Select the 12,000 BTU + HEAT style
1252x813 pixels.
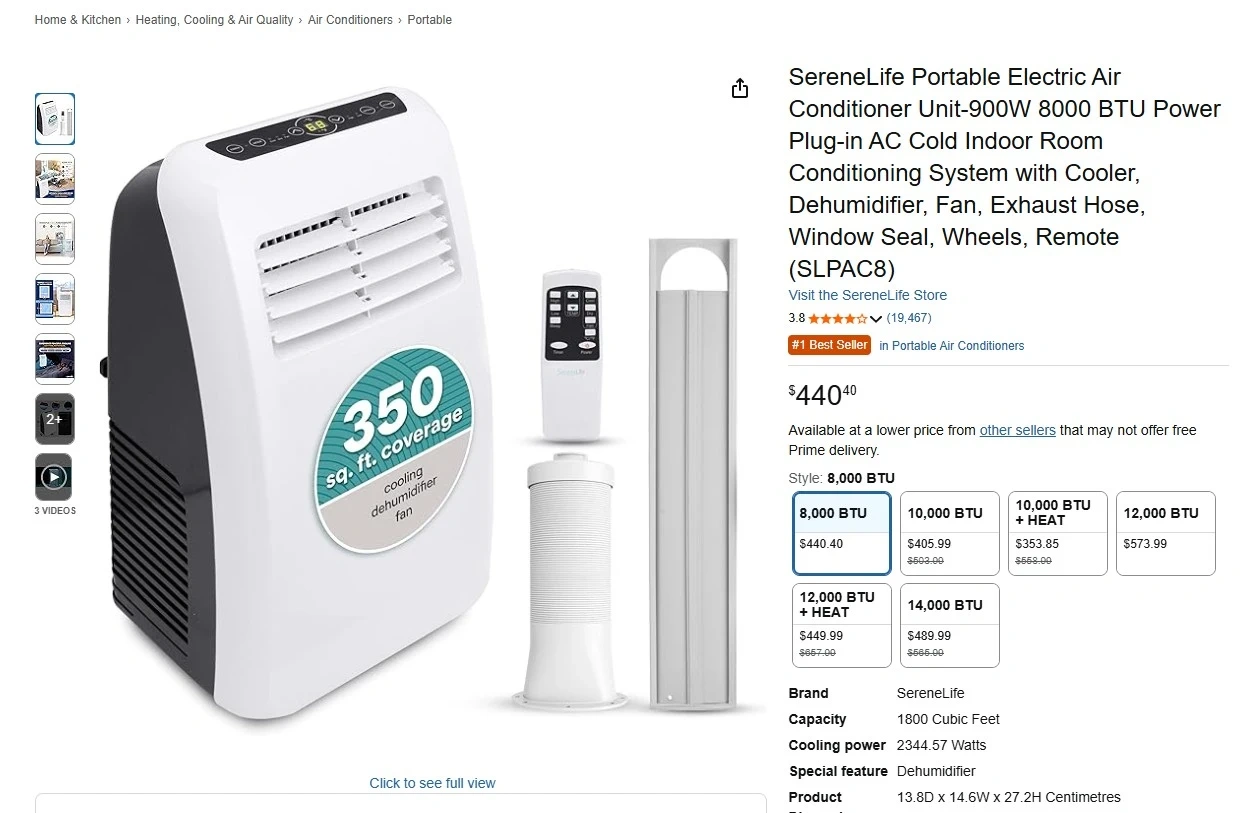coord(842,625)
